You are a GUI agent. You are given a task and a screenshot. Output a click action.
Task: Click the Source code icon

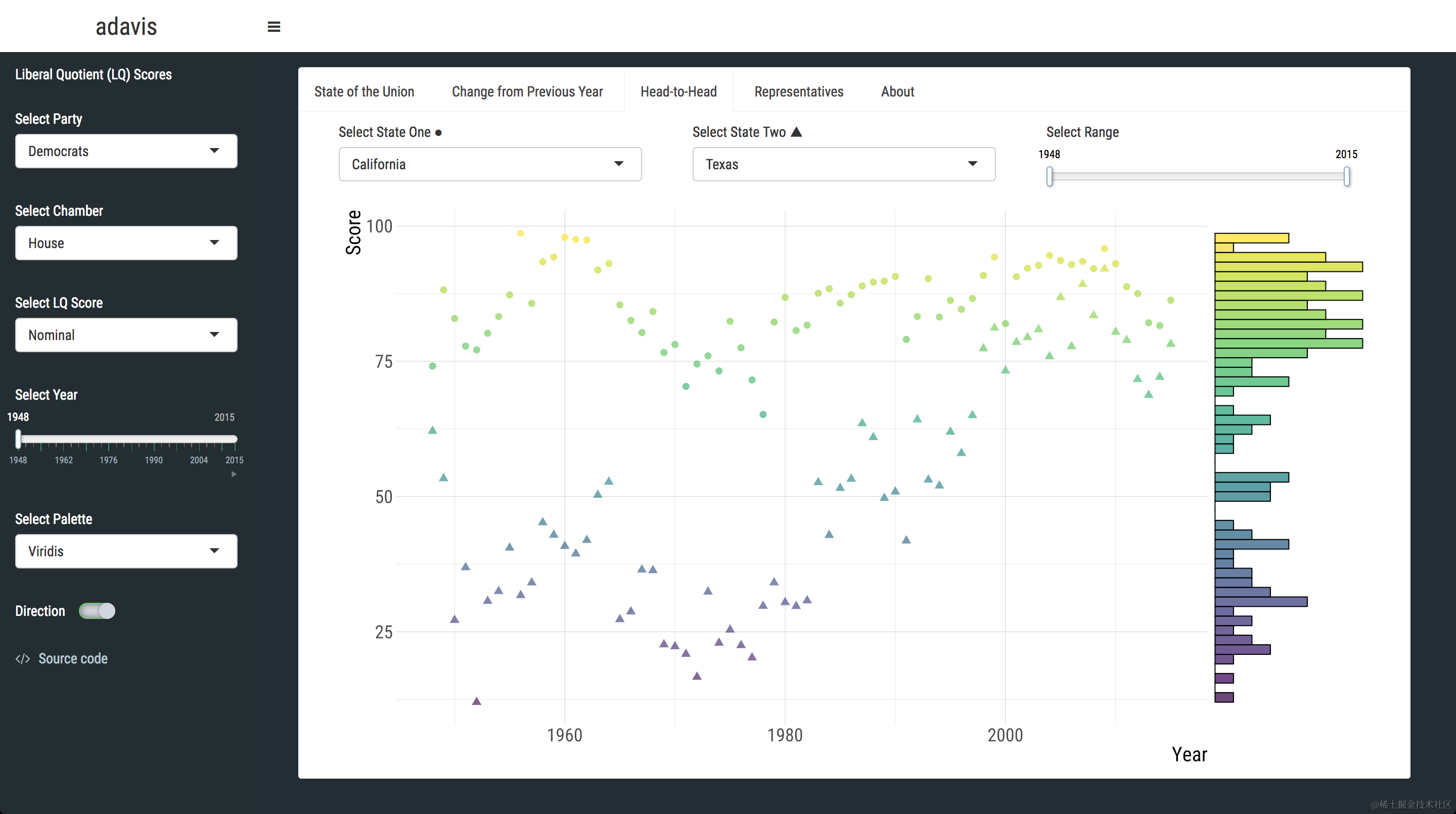tap(23, 659)
